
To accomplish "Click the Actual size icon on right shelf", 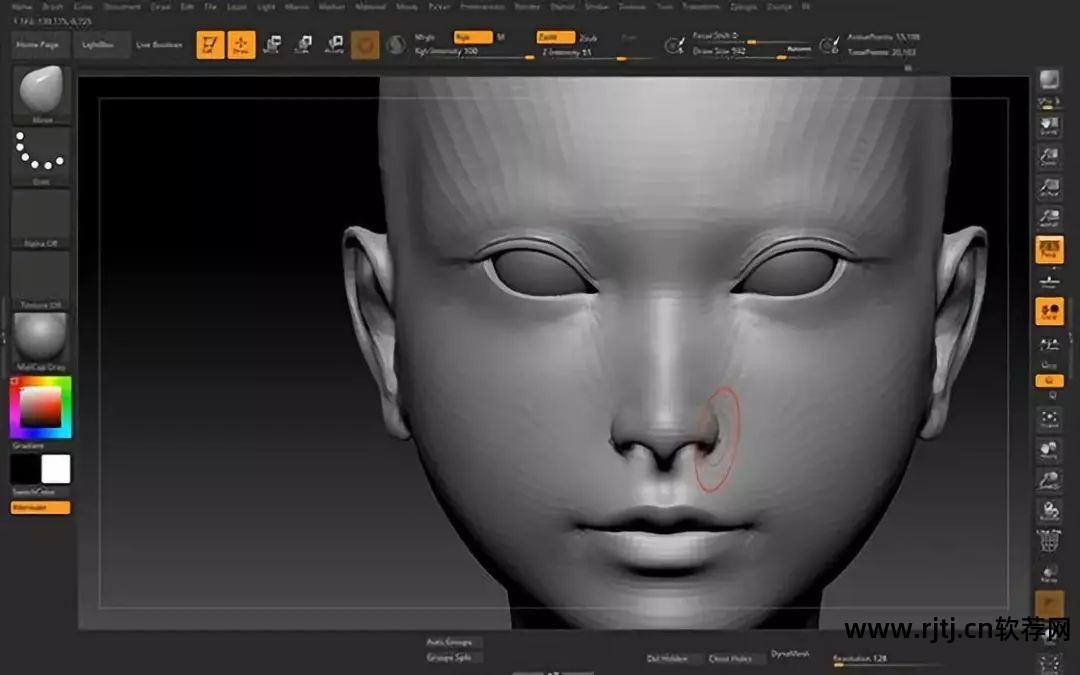I will (1049, 187).
